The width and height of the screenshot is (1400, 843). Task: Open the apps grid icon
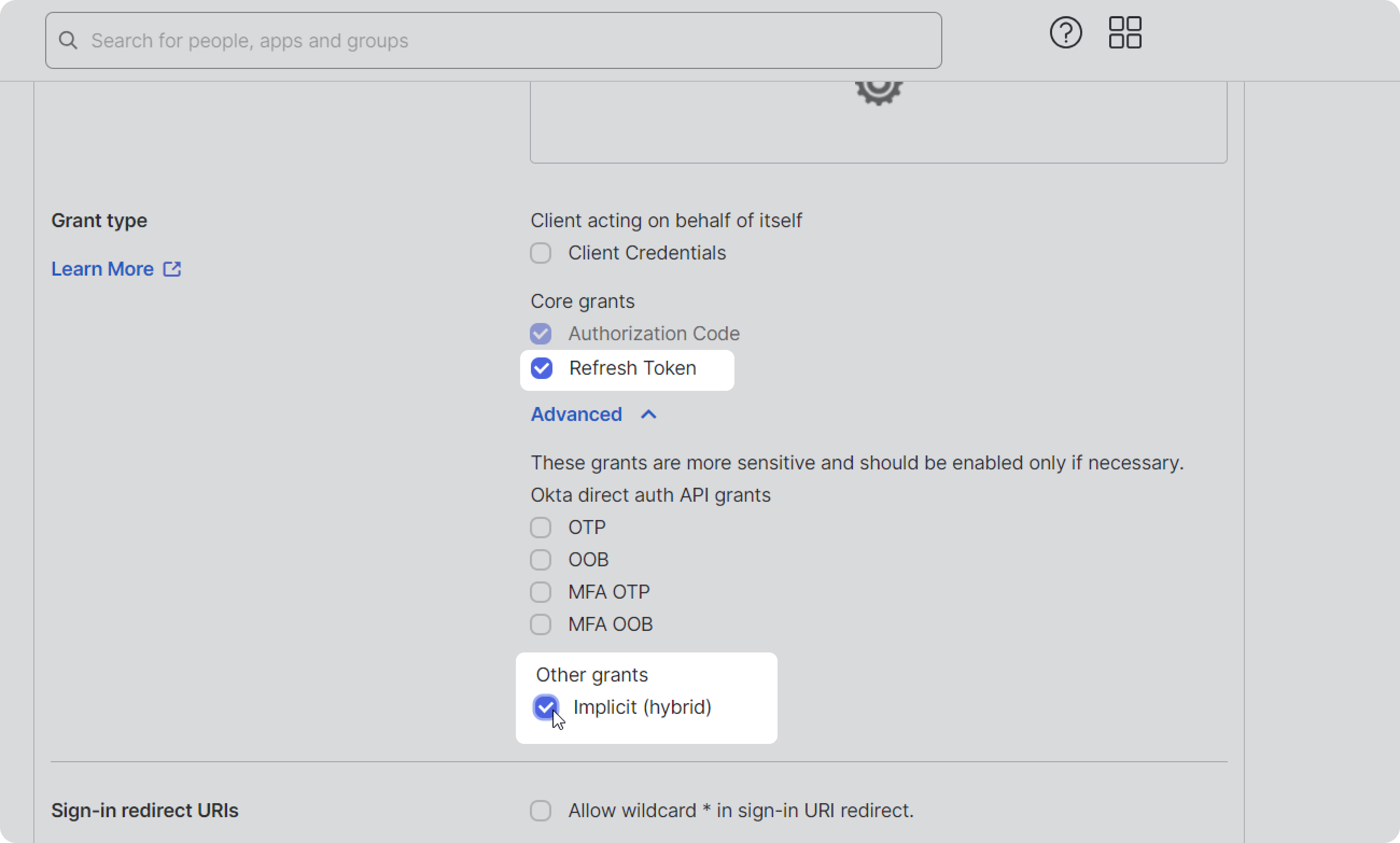1125,32
